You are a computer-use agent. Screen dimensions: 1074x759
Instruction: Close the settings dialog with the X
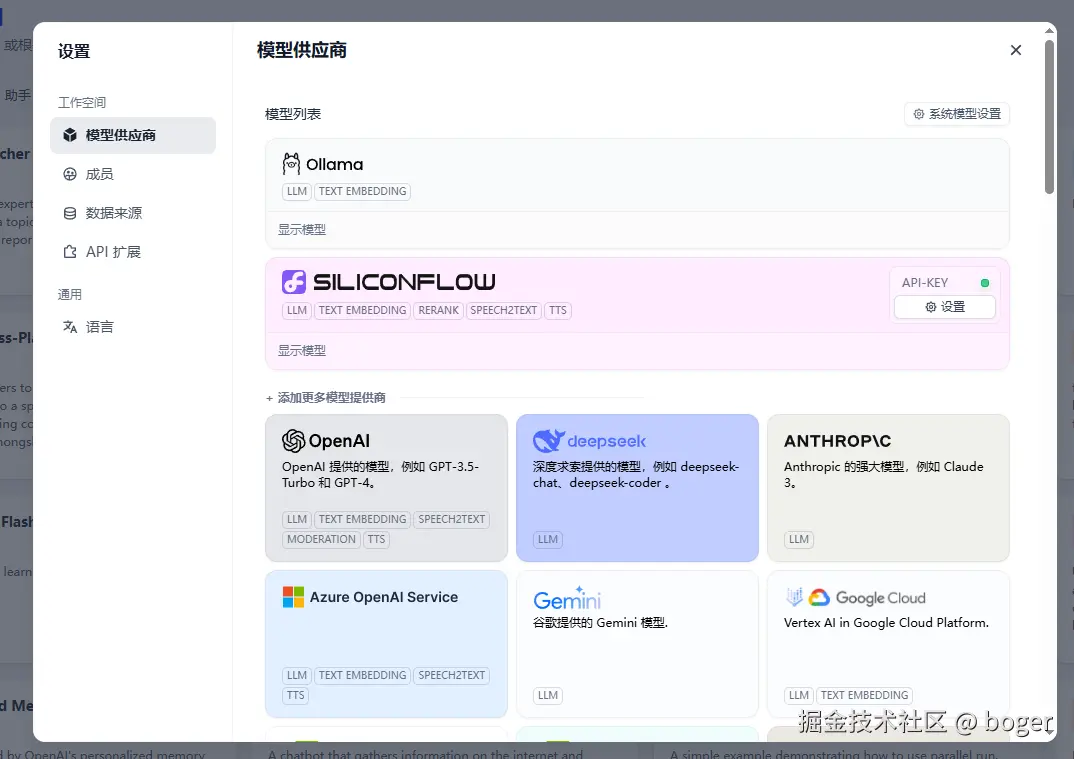click(1016, 50)
